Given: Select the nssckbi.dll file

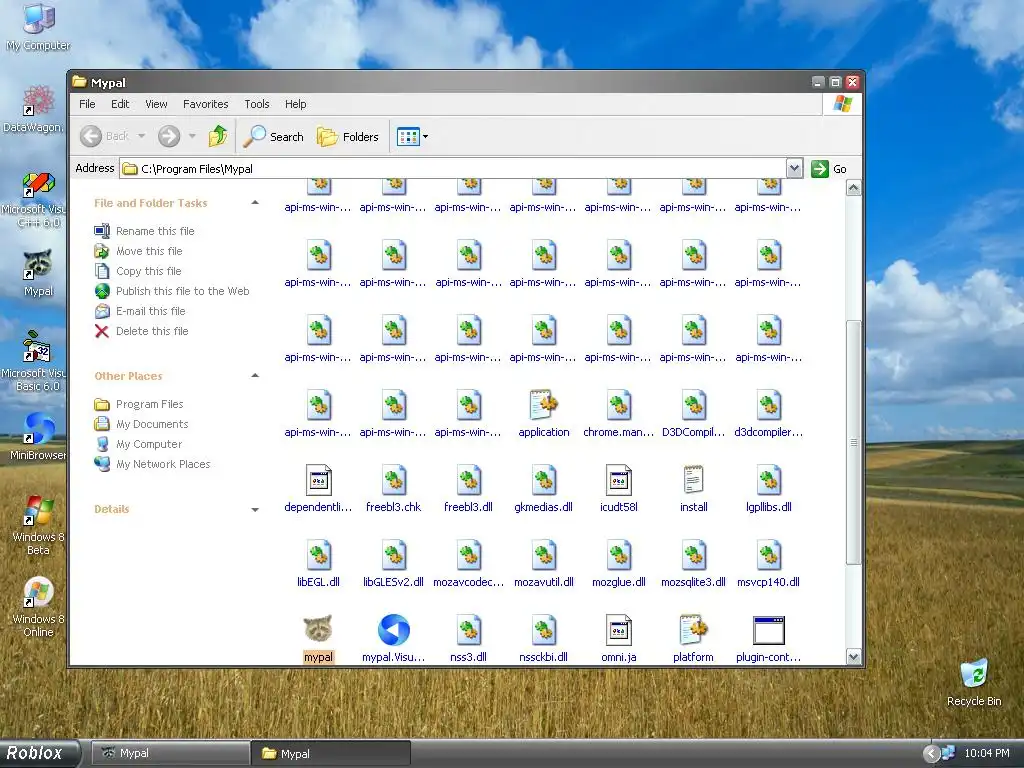Looking at the screenshot, I should point(543,638).
